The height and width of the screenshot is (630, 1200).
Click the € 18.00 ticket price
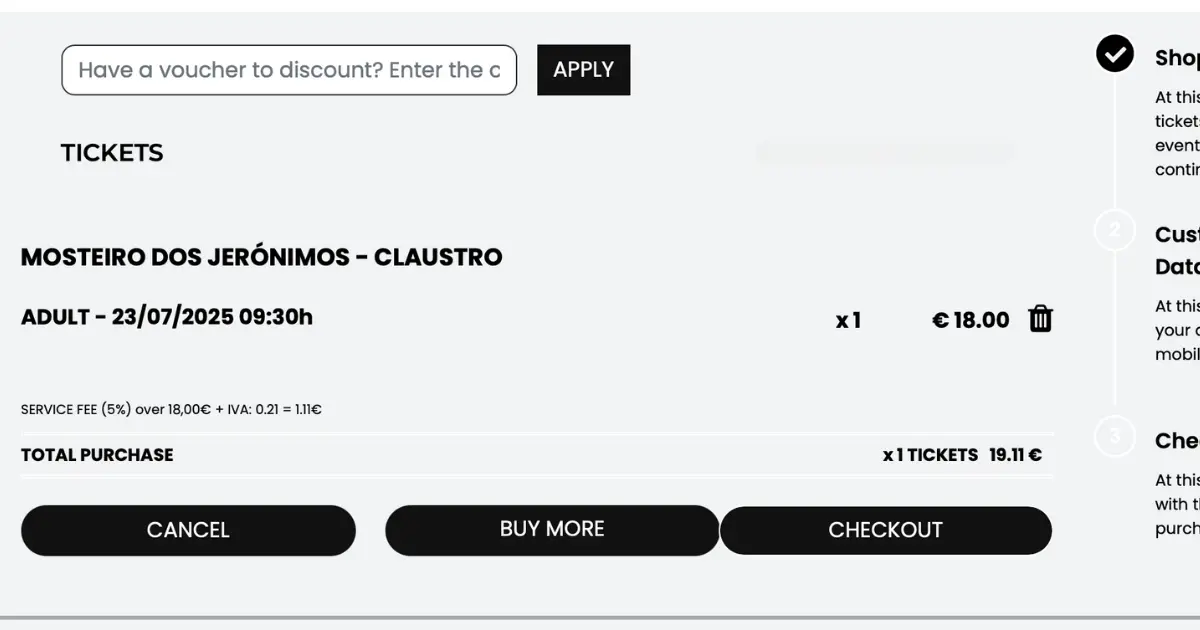click(x=970, y=320)
